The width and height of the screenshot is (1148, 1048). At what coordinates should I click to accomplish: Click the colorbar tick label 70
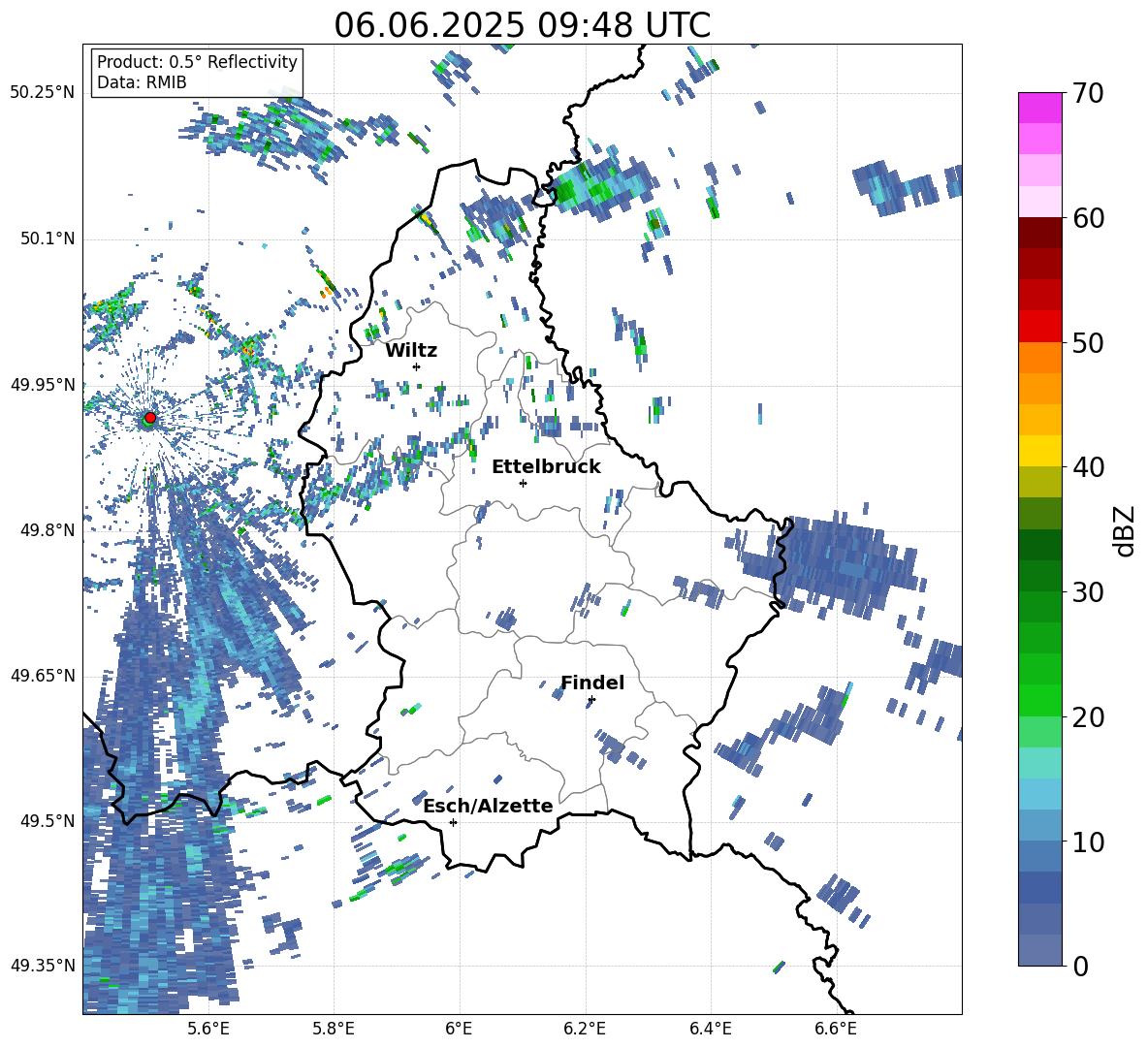coord(1088,93)
